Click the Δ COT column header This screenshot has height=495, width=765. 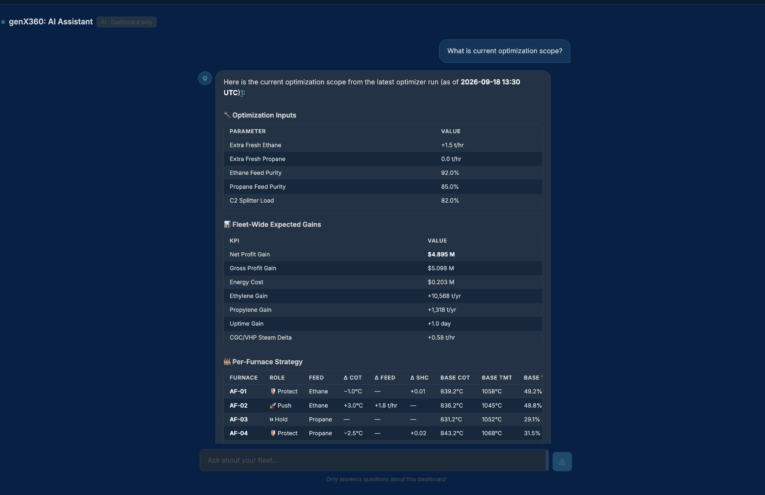tap(352, 378)
